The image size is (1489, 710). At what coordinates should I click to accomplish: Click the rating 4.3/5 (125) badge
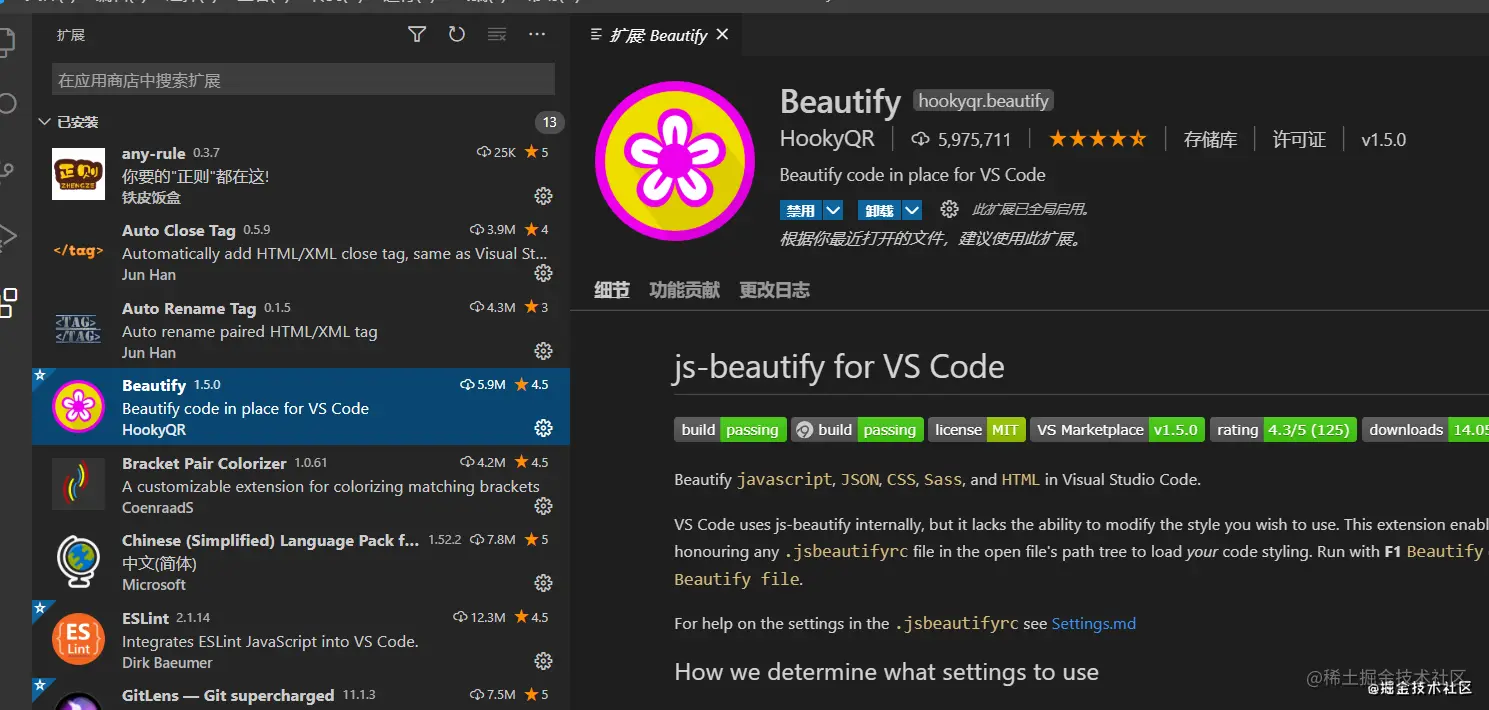[1283, 429]
